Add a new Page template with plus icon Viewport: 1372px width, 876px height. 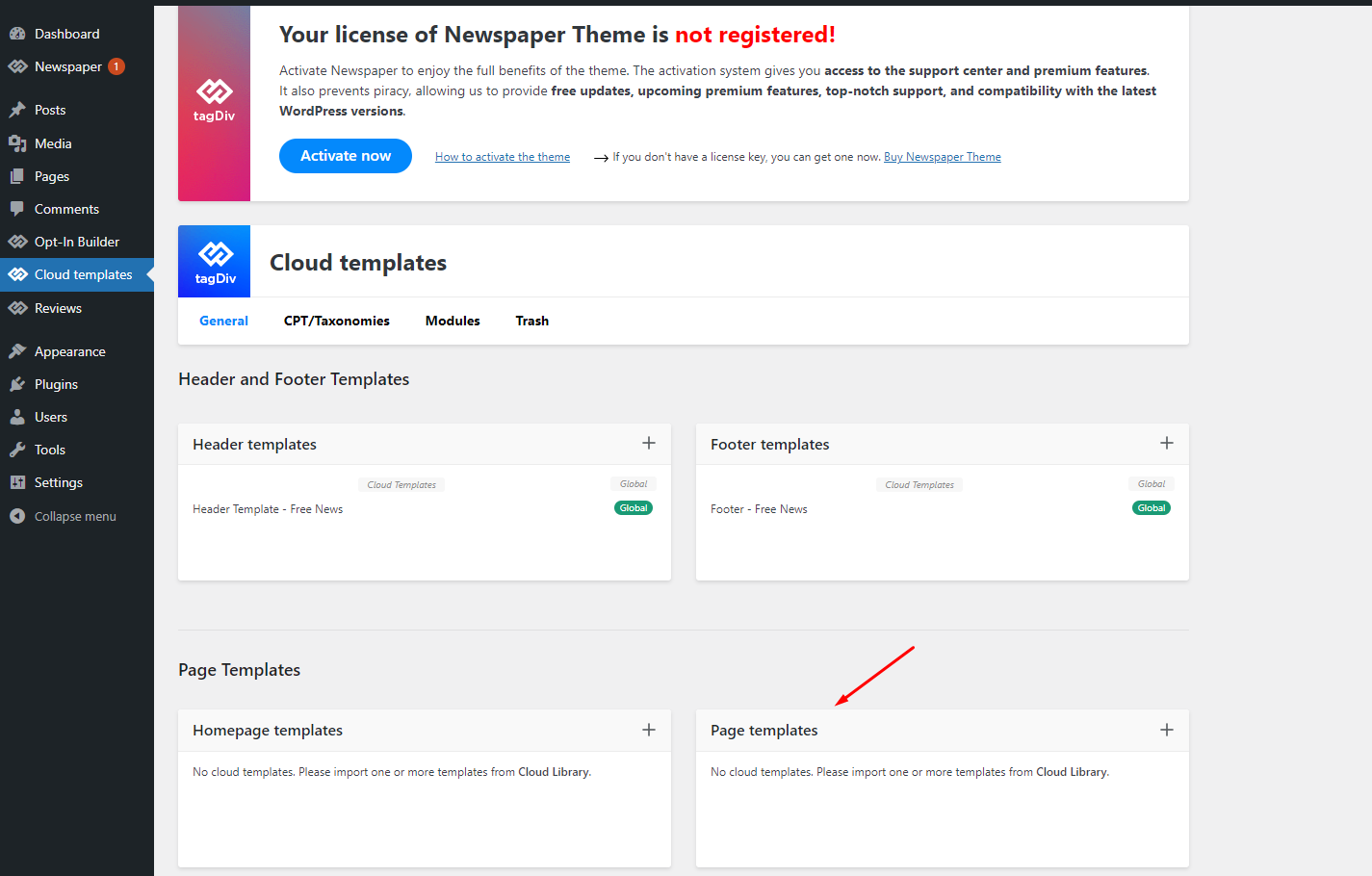click(x=1167, y=730)
